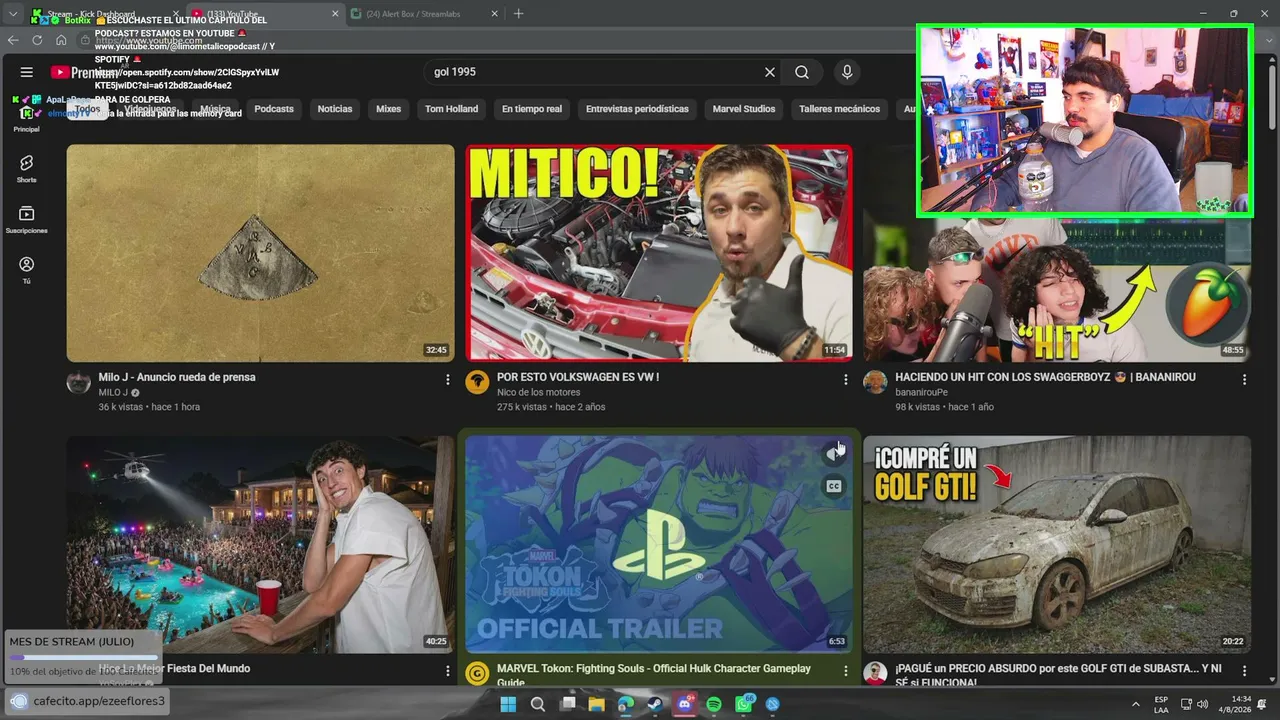
Task: Play the Milo J press conference thumbnail
Action: pyautogui.click(x=260, y=253)
